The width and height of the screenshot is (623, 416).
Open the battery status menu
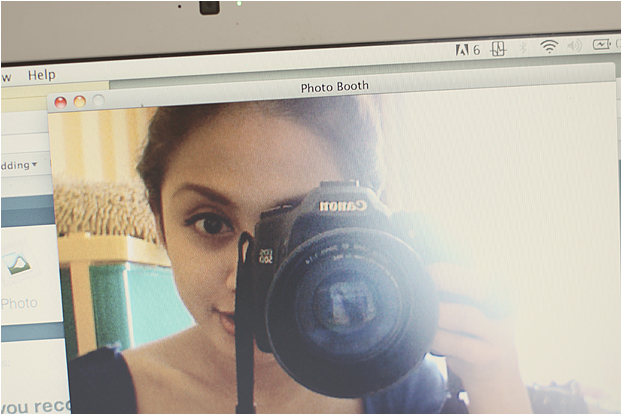pyautogui.click(x=602, y=44)
